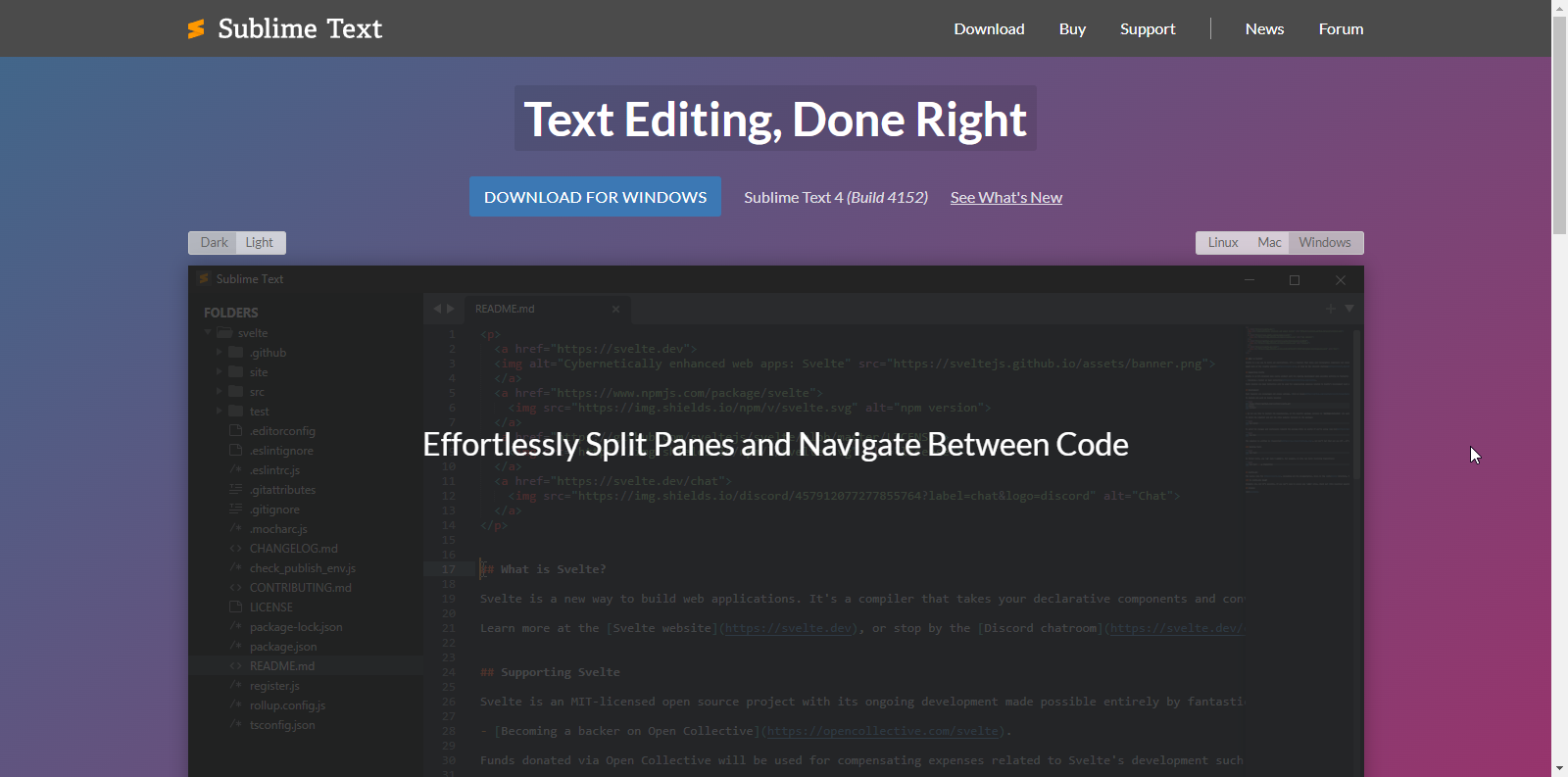Click Download for Windows button
The width and height of the screenshot is (1568, 777).
point(595,197)
